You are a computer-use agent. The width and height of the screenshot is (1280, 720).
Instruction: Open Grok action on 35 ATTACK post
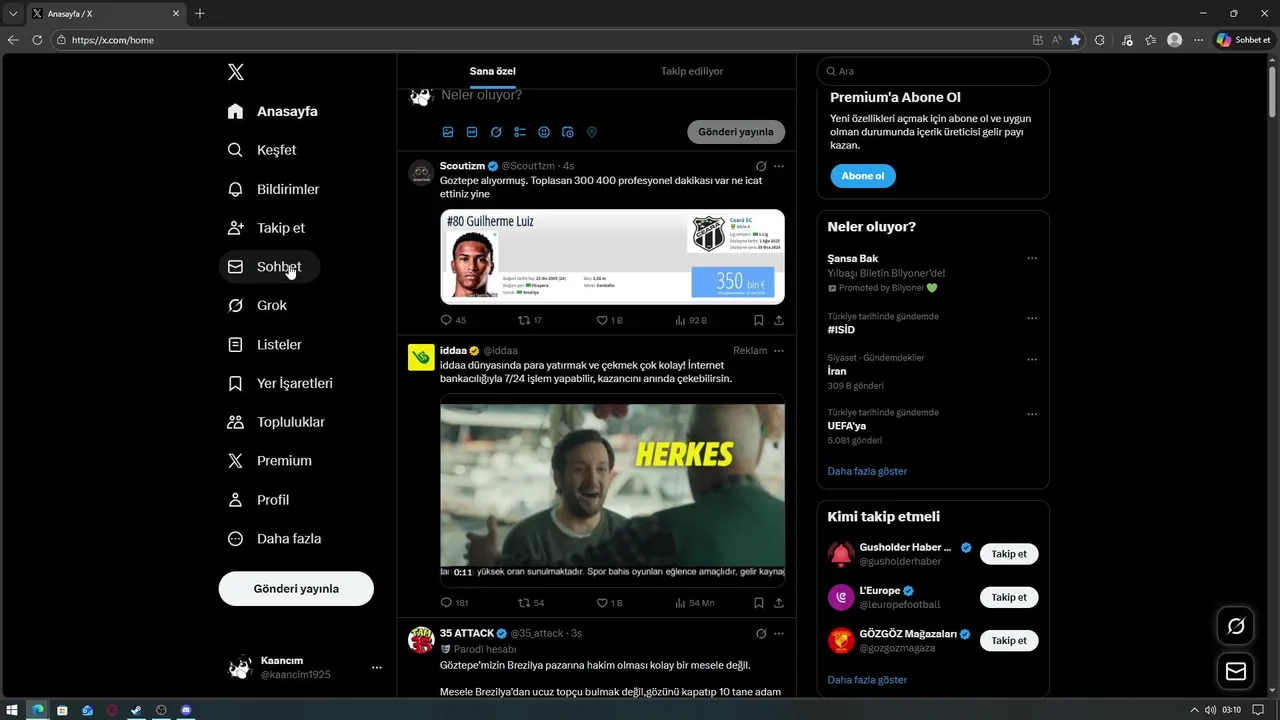tap(761, 634)
